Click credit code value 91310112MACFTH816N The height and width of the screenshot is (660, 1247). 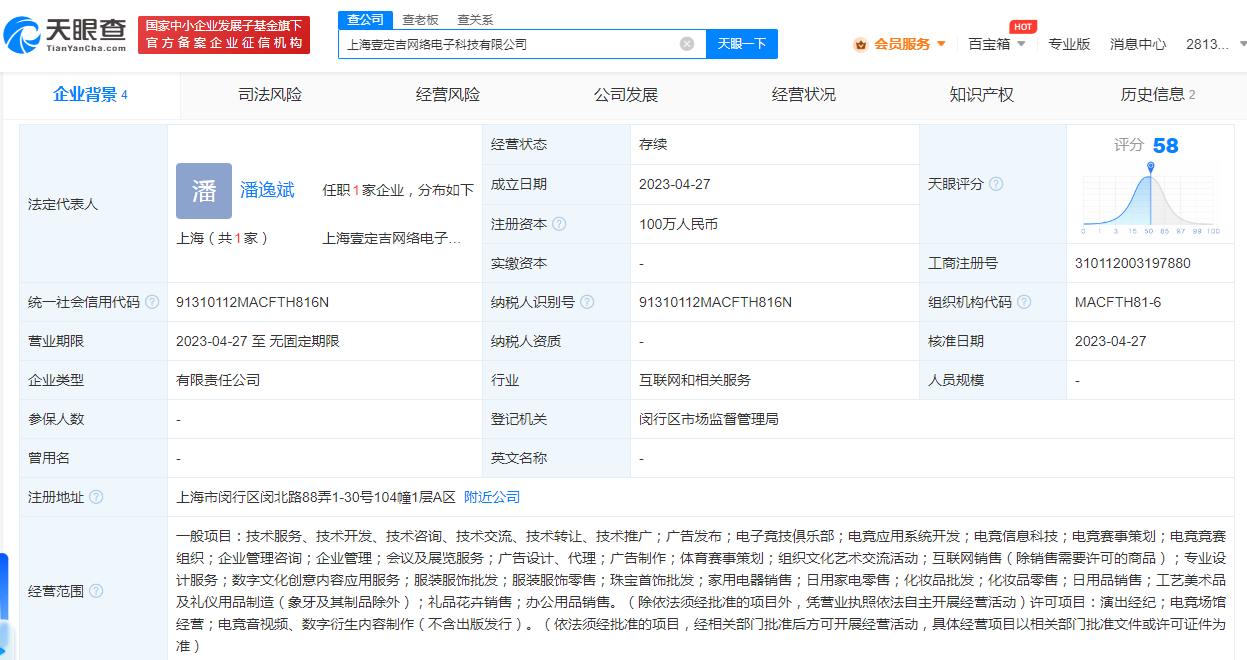(252, 302)
